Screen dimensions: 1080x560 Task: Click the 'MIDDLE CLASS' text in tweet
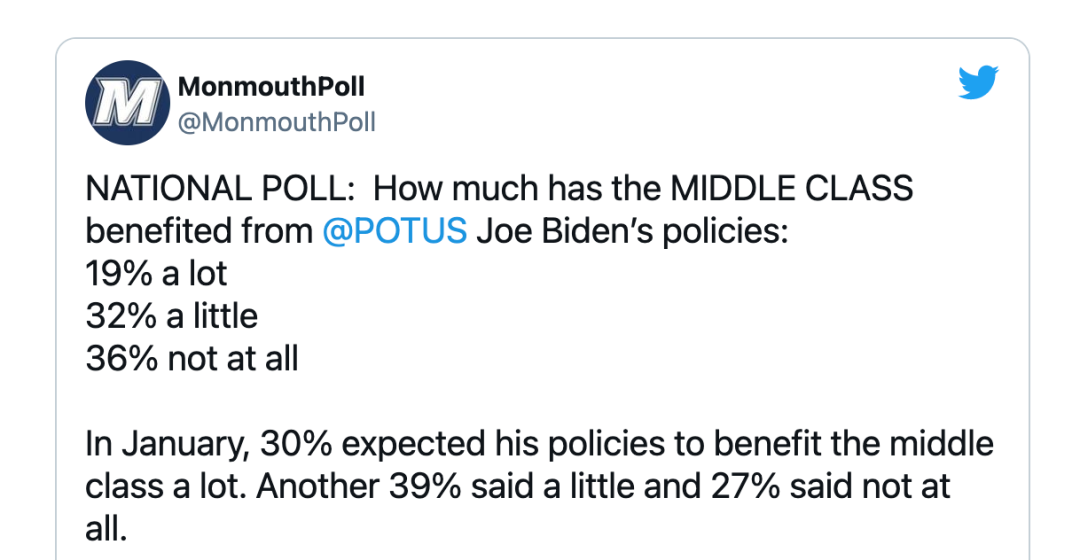click(x=791, y=189)
